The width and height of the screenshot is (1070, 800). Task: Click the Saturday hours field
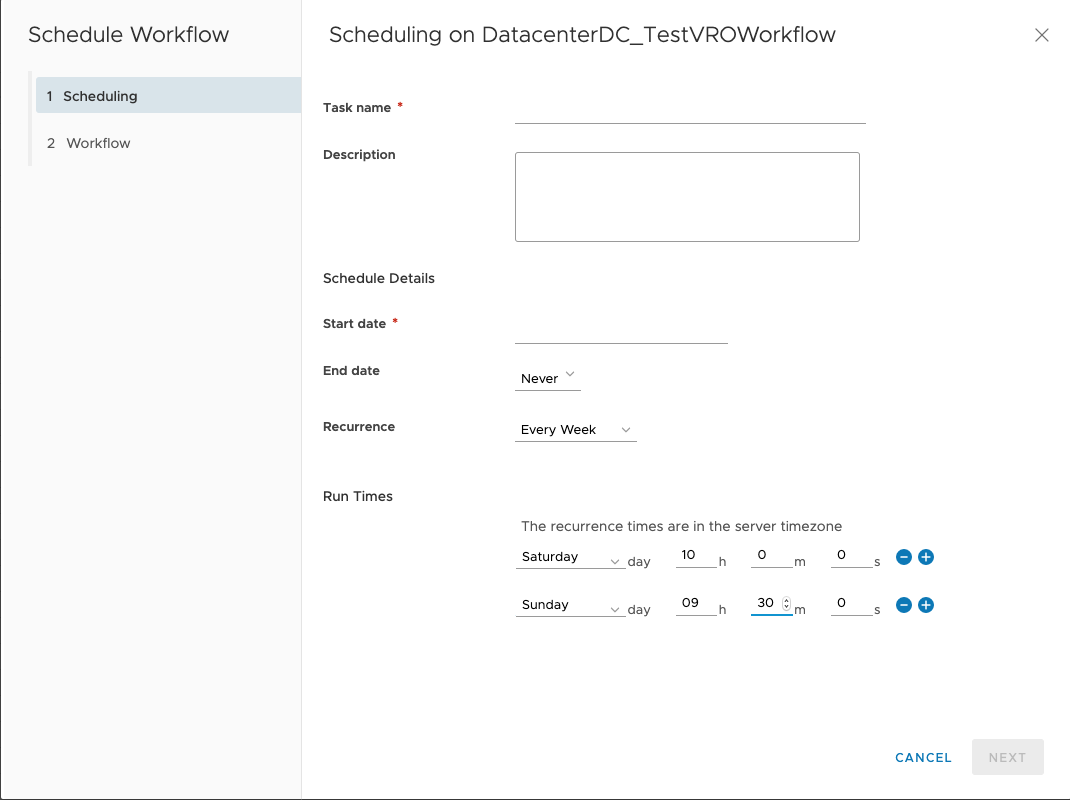[x=695, y=556]
